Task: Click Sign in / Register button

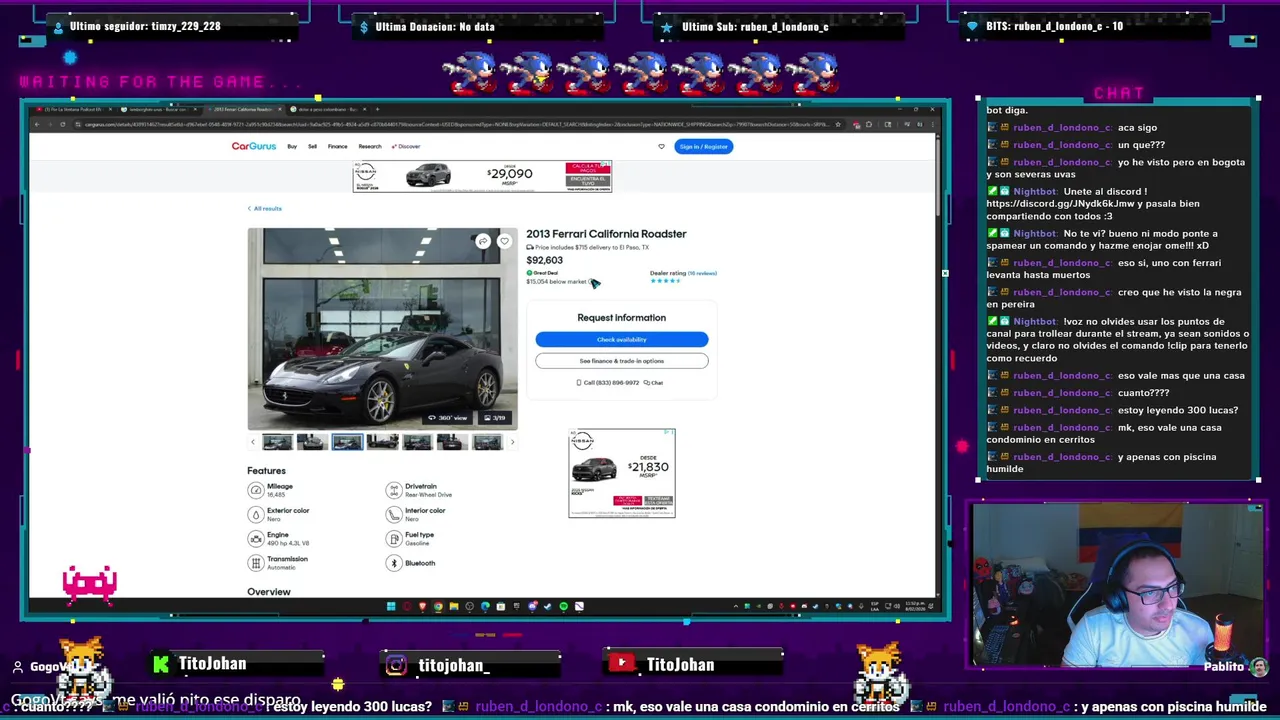Action: coord(703,146)
